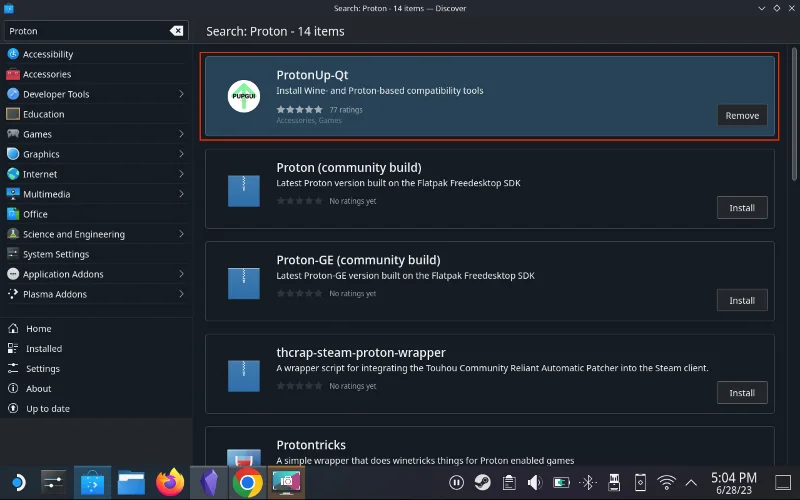Click the Office category icon

click(x=13, y=214)
